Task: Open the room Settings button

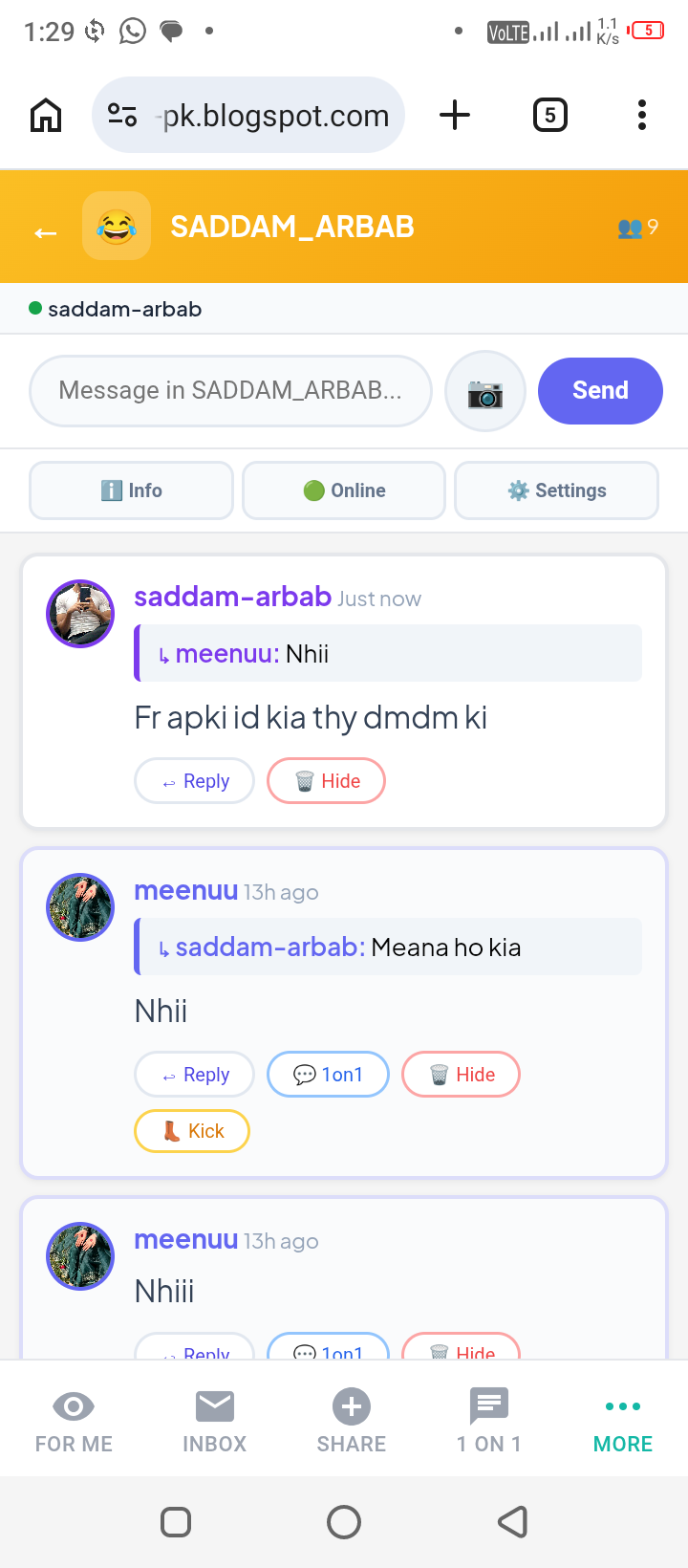Action: click(557, 490)
